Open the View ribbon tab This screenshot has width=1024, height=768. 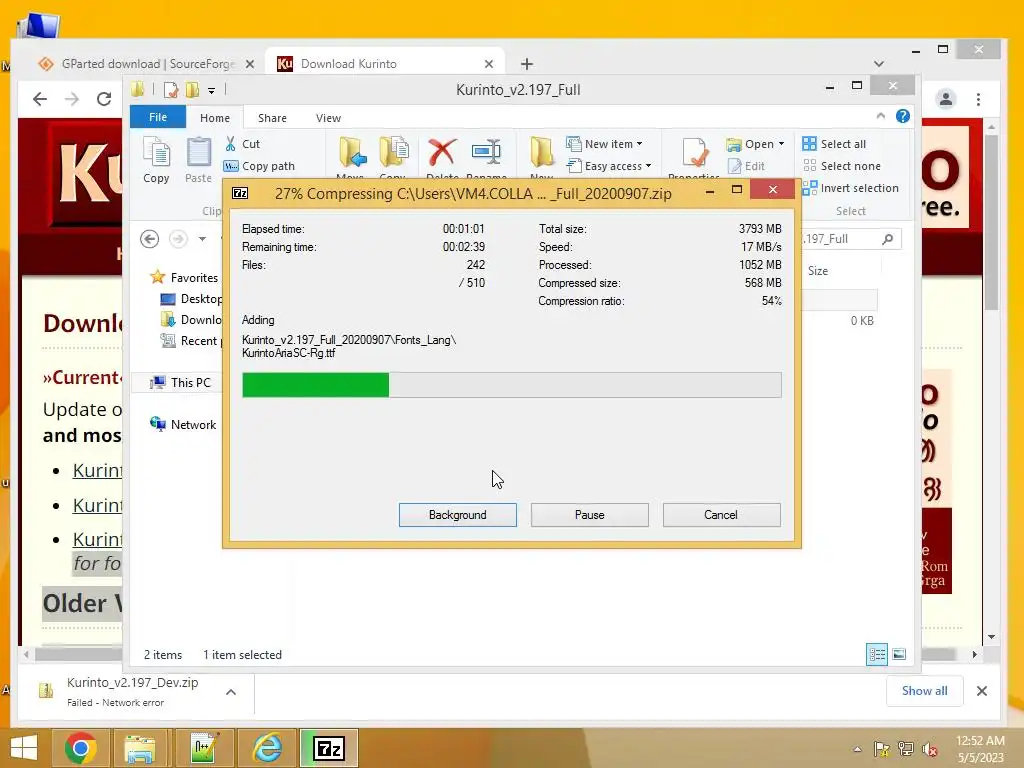tap(328, 118)
